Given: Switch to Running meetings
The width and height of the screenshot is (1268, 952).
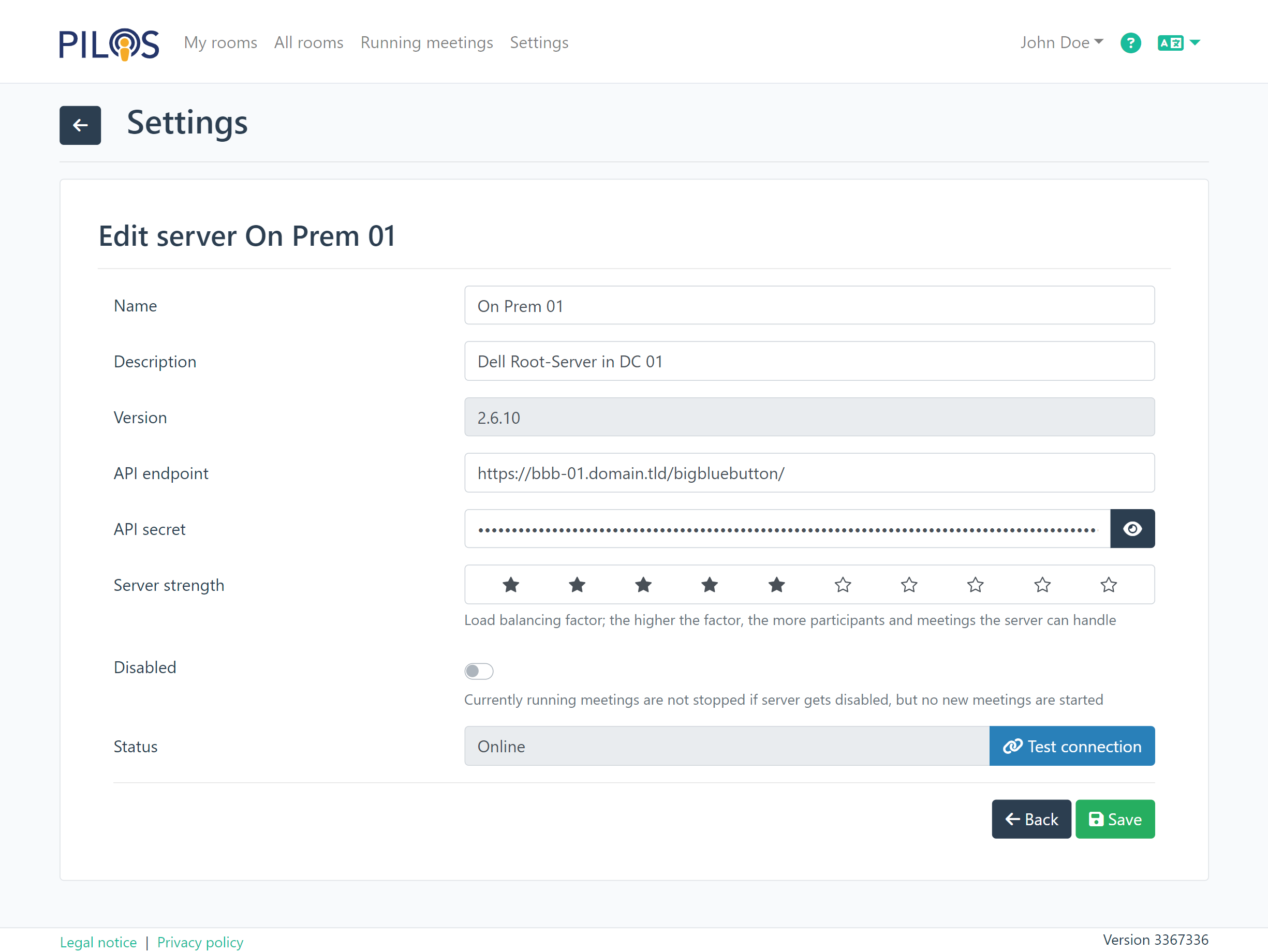Looking at the screenshot, I should coord(426,42).
